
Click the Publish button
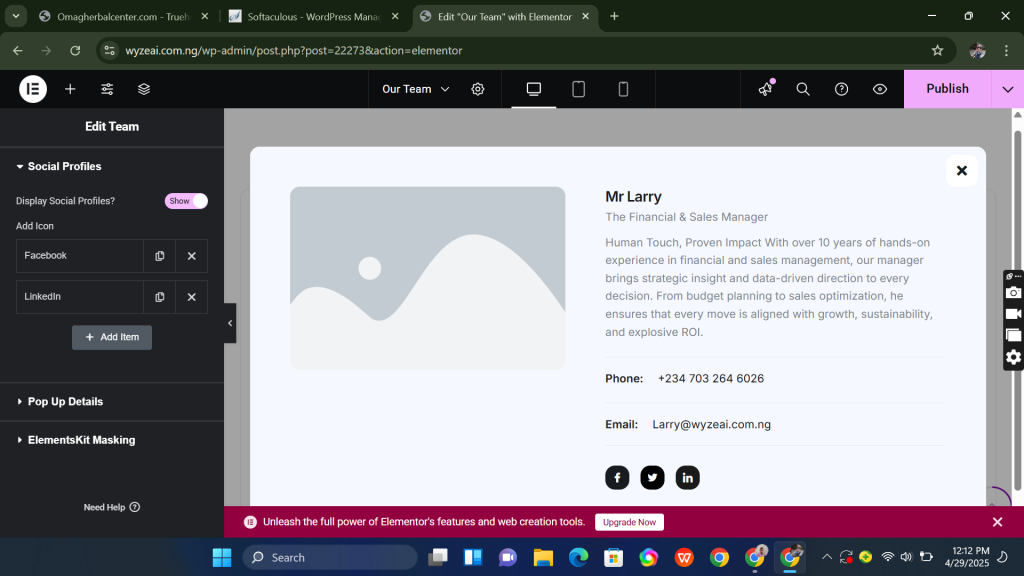pyautogui.click(x=947, y=89)
